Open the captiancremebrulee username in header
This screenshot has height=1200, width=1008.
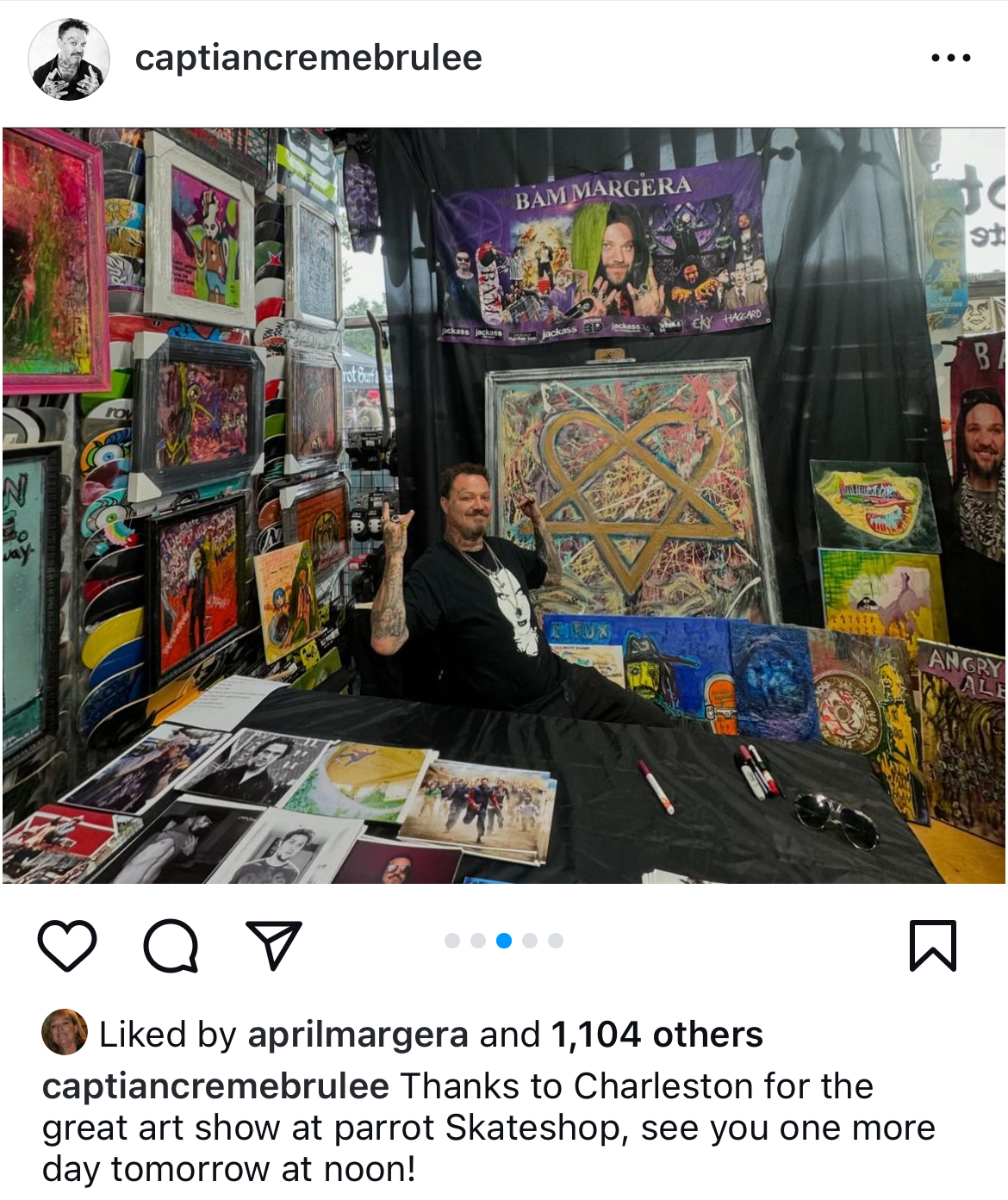pos(308,58)
